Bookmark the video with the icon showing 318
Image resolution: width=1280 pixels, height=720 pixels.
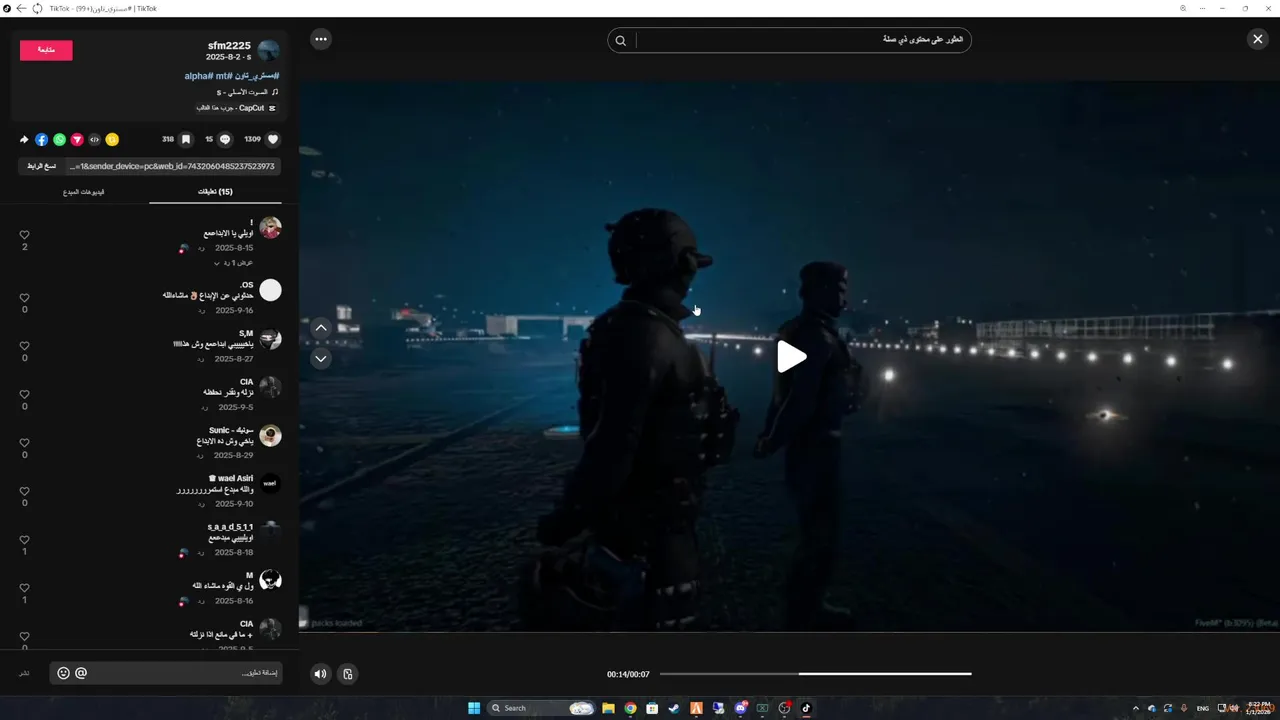(186, 140)
